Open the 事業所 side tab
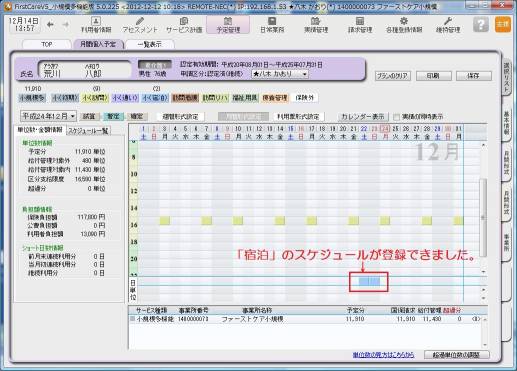Viewport: 517px width, 371px height. point(506,242)
